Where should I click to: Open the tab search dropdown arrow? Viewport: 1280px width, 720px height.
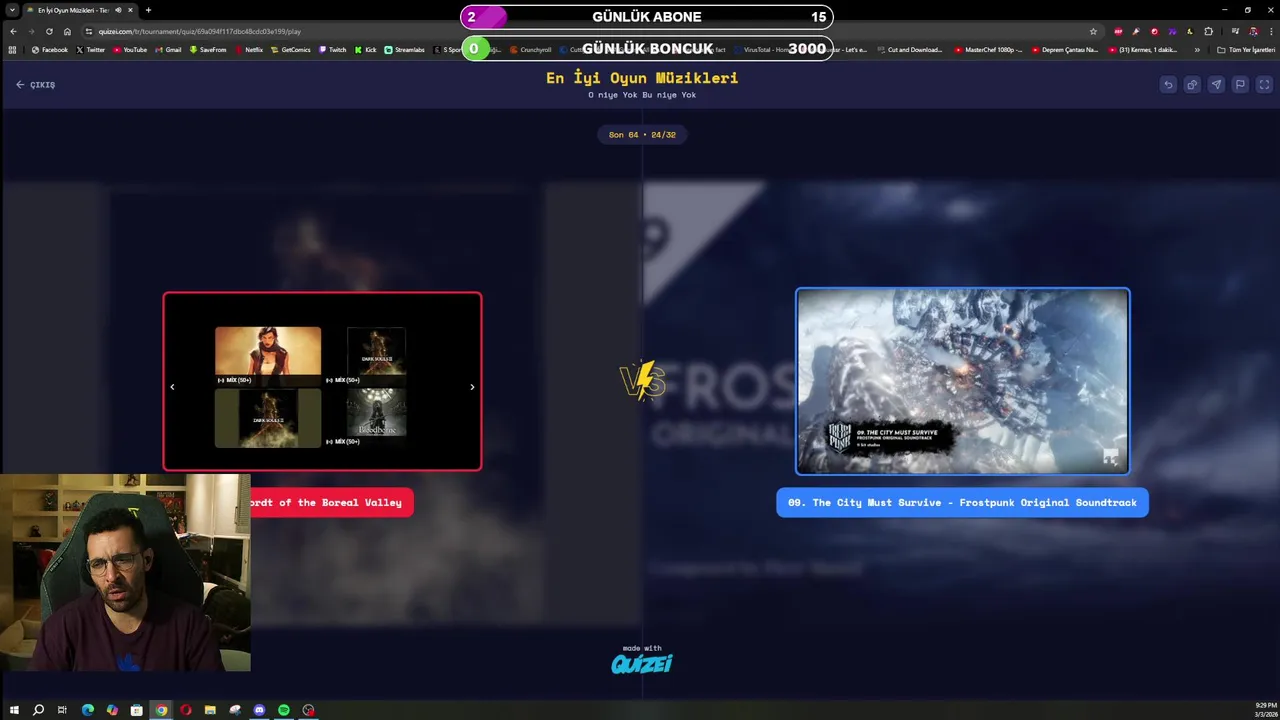pos(11,10)
